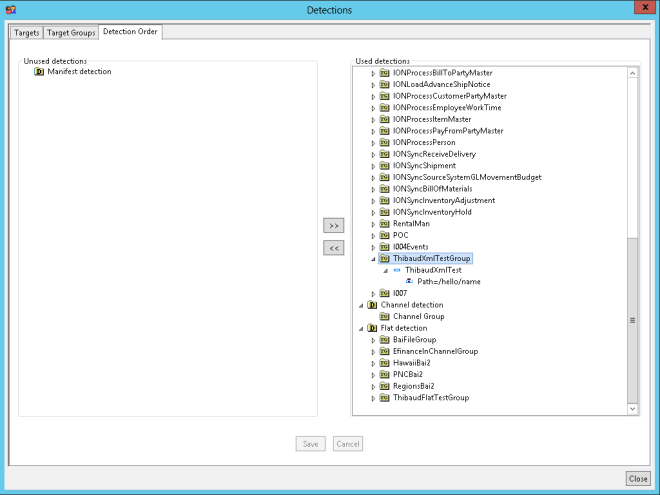Click the Channel detection folder icon
The image size is (660, 495).
click(372, 305)
